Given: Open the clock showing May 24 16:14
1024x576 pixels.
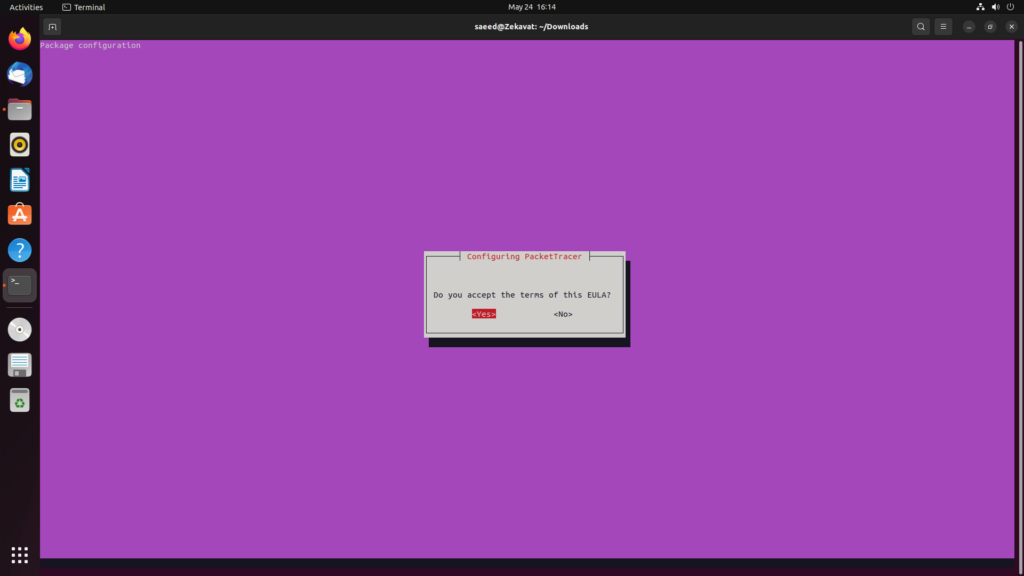Looking at the screenshot, I should [531, 7].
